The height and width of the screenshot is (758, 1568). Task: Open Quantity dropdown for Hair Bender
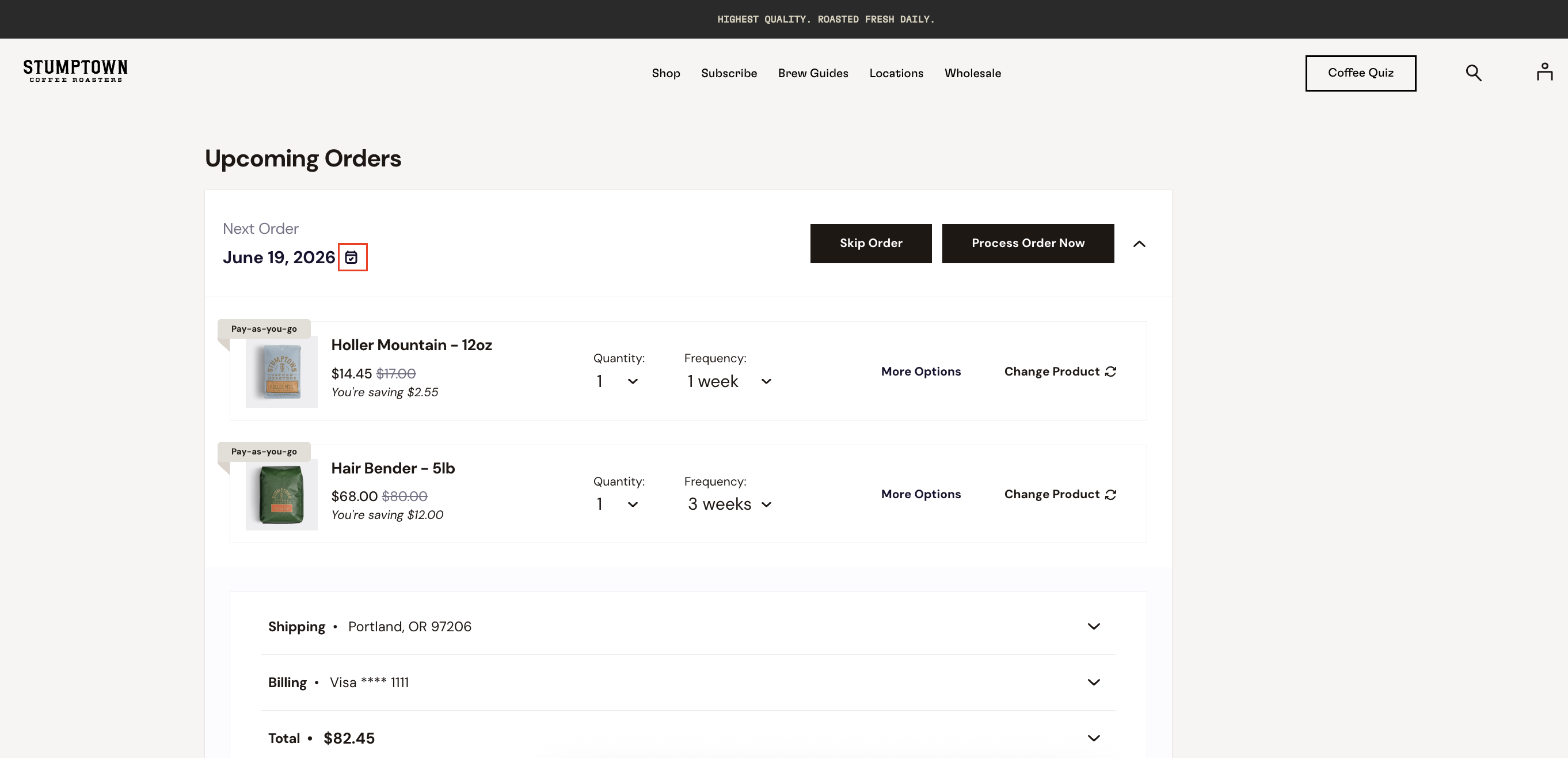616,505
